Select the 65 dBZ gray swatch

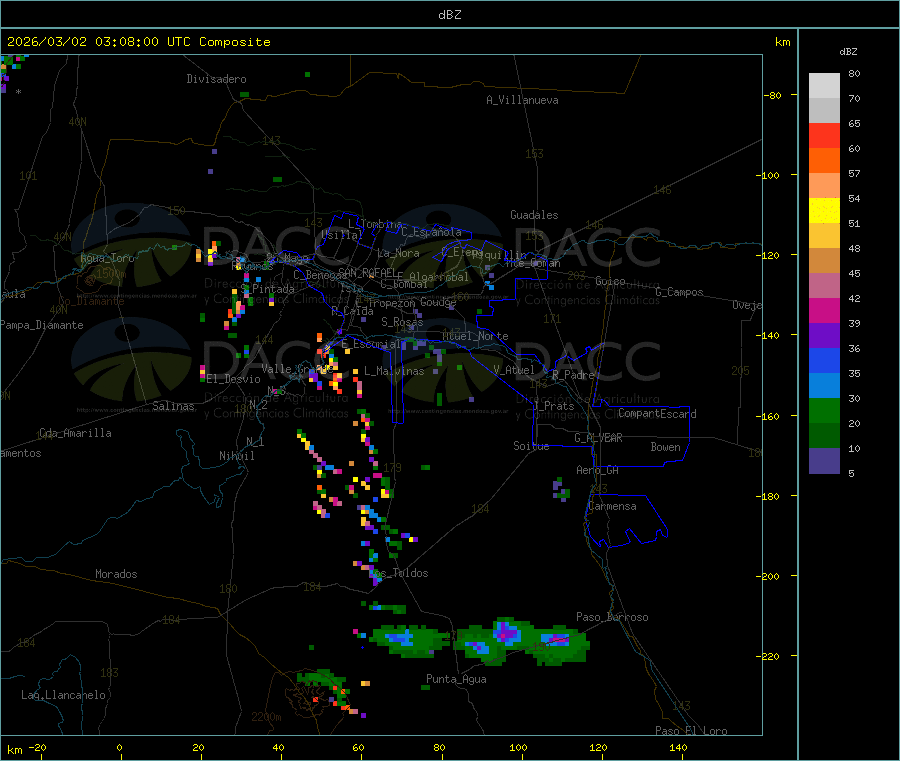[824, 111]
